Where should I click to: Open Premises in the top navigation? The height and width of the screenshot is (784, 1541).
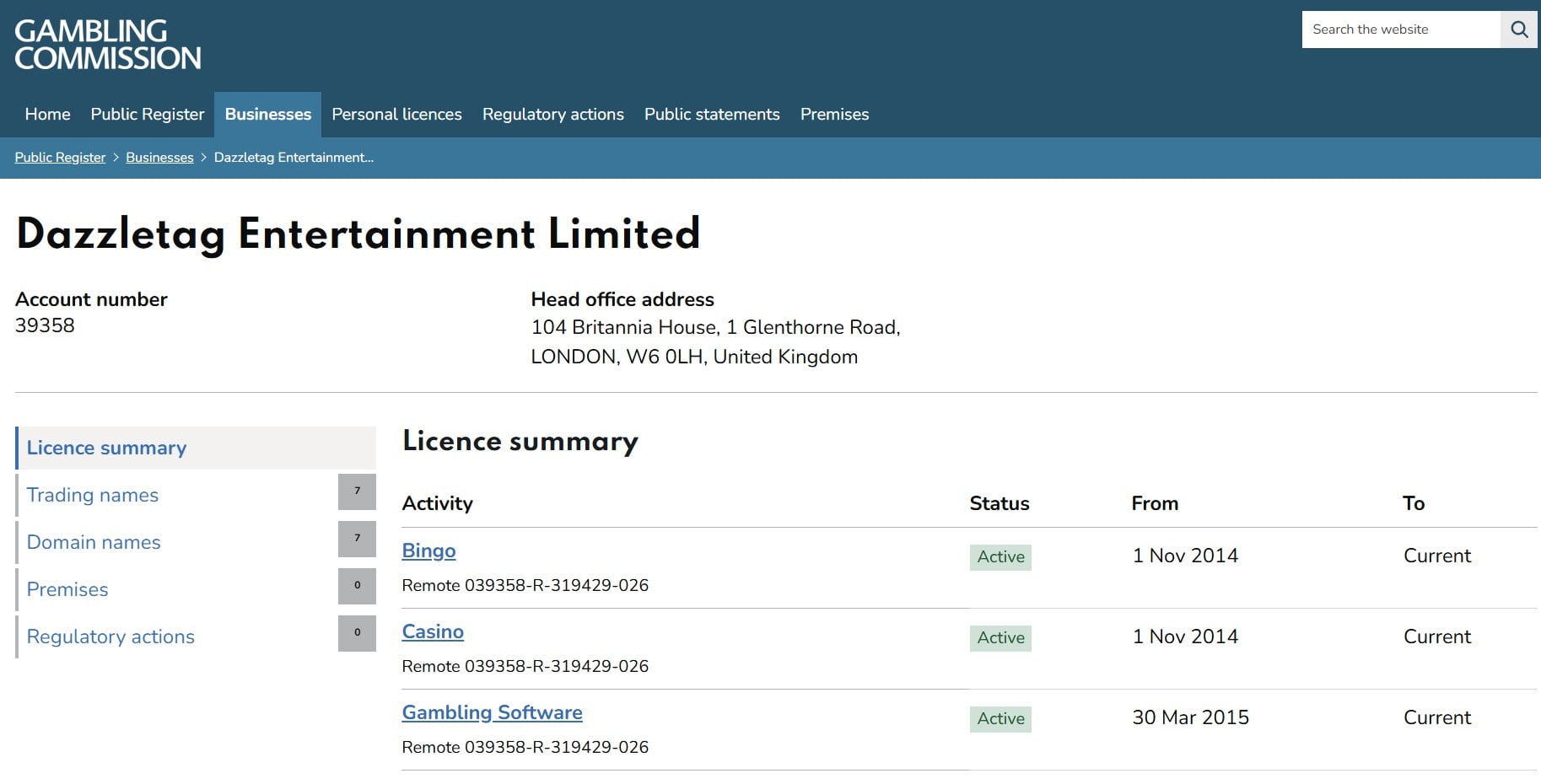click(x=834, y=115)
